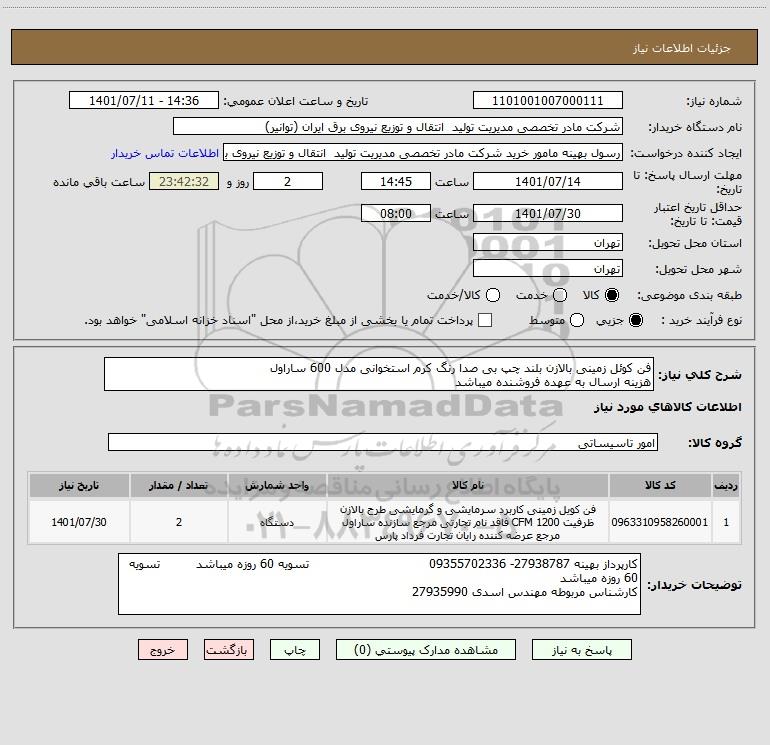Click item code 096331958260001 cell
The height and width of the screenshot is (745, 770).
pyautogui.click(x=660, y=522)
